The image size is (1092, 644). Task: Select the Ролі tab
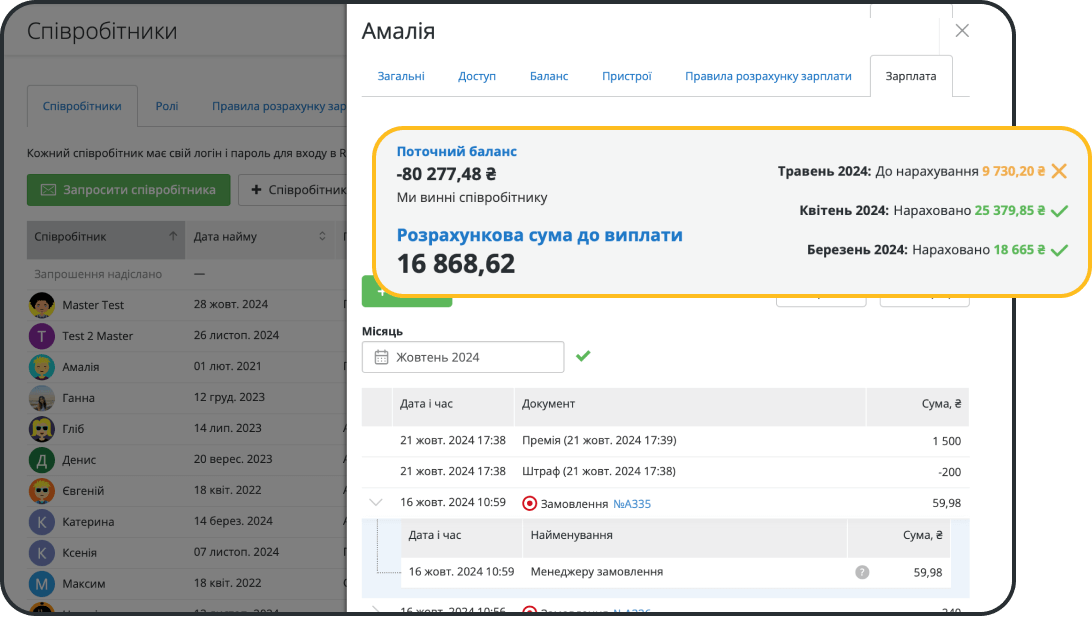[167, 106]
